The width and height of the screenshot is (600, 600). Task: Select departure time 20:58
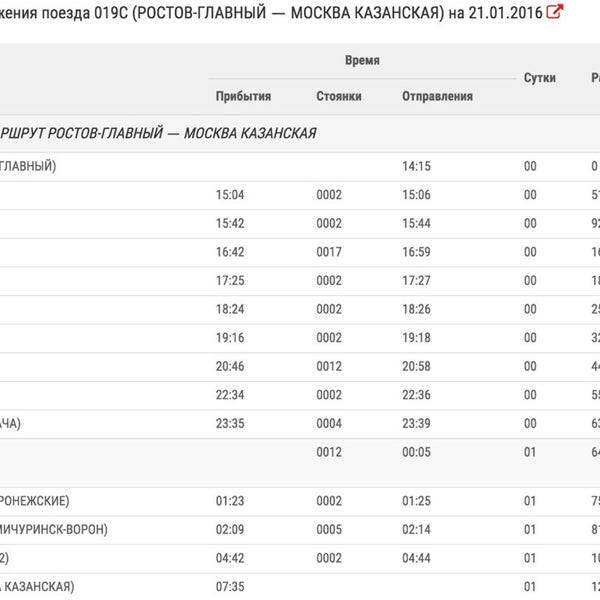click(416, 367)
